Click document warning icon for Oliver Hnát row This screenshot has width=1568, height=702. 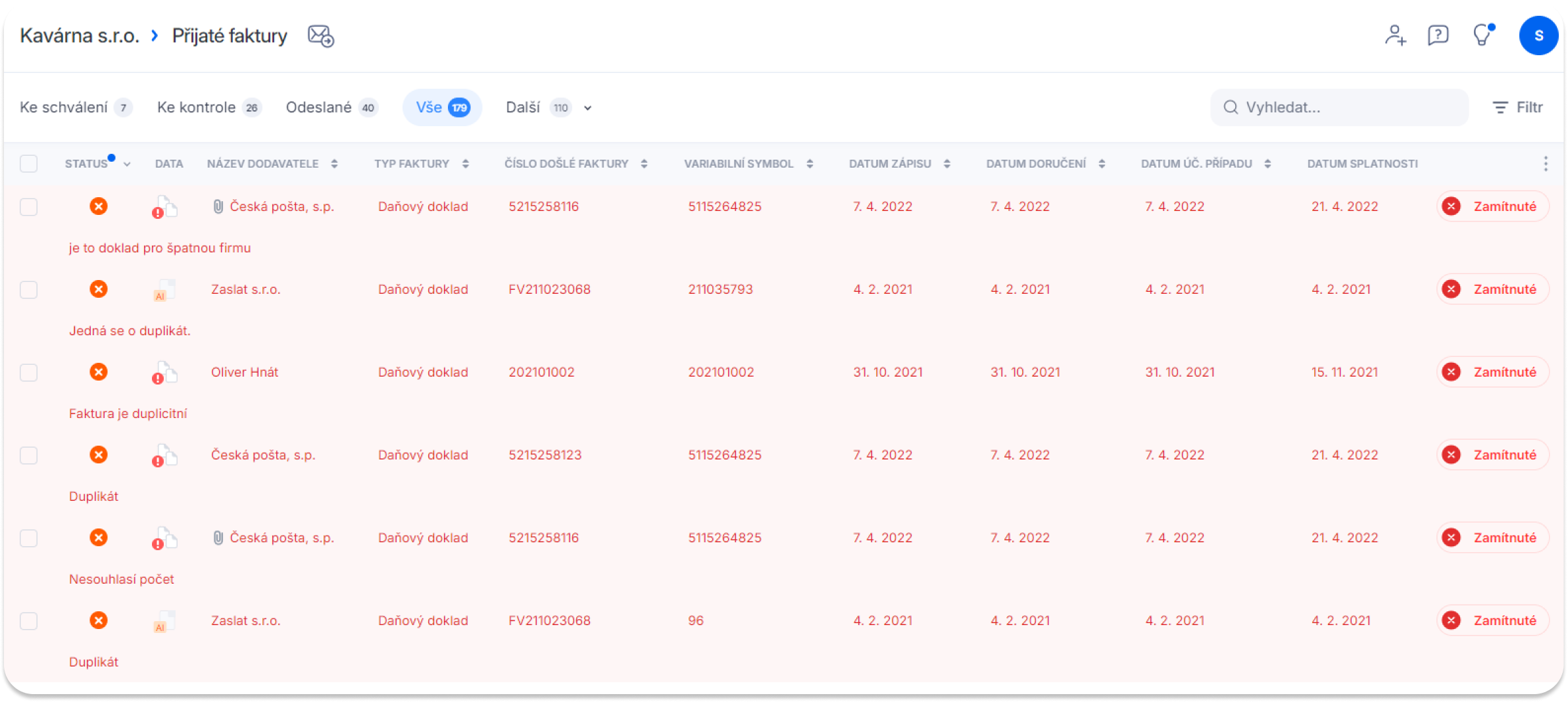coord(164,373)
